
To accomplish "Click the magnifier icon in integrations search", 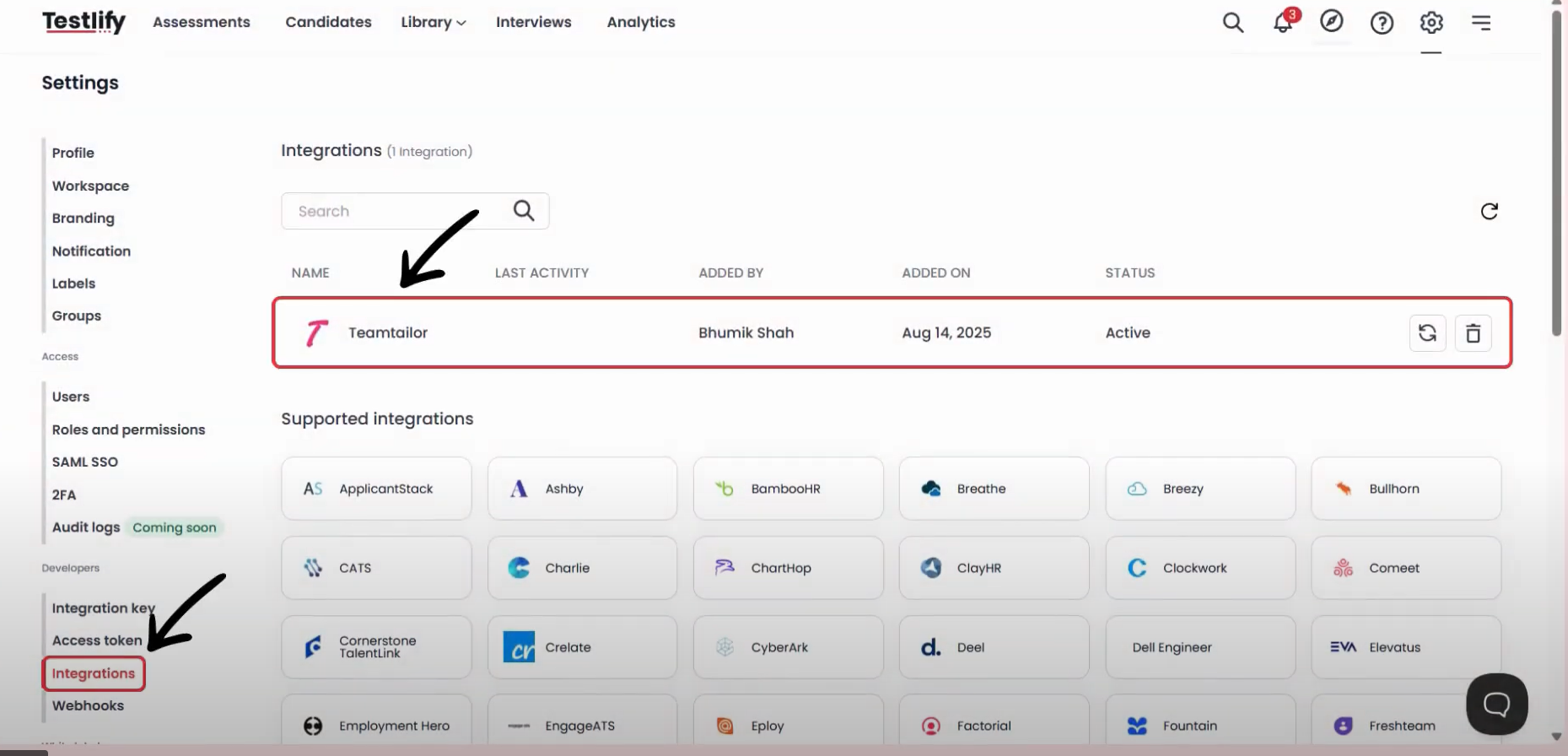I will (524, 211).
